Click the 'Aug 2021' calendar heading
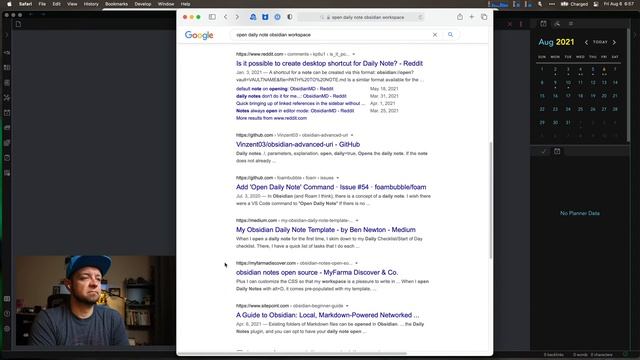The width and height of the screenshot is (640, 360). click(x=556, y=42)
